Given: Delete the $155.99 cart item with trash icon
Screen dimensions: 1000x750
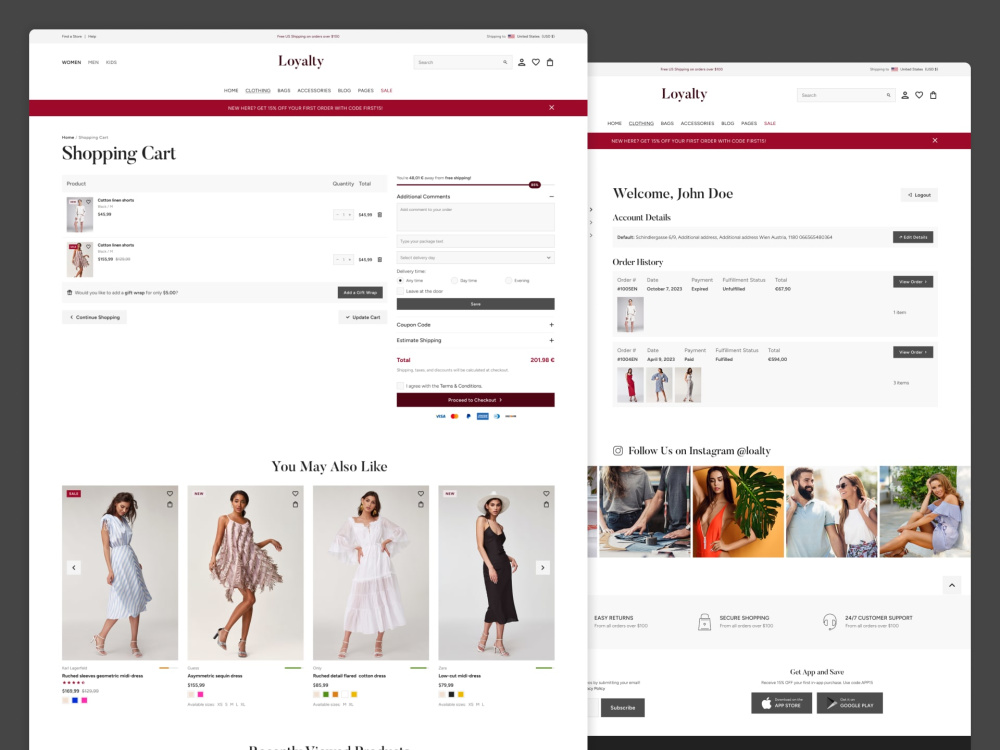Looking at the screenshot, I should [x=379, y=260].
